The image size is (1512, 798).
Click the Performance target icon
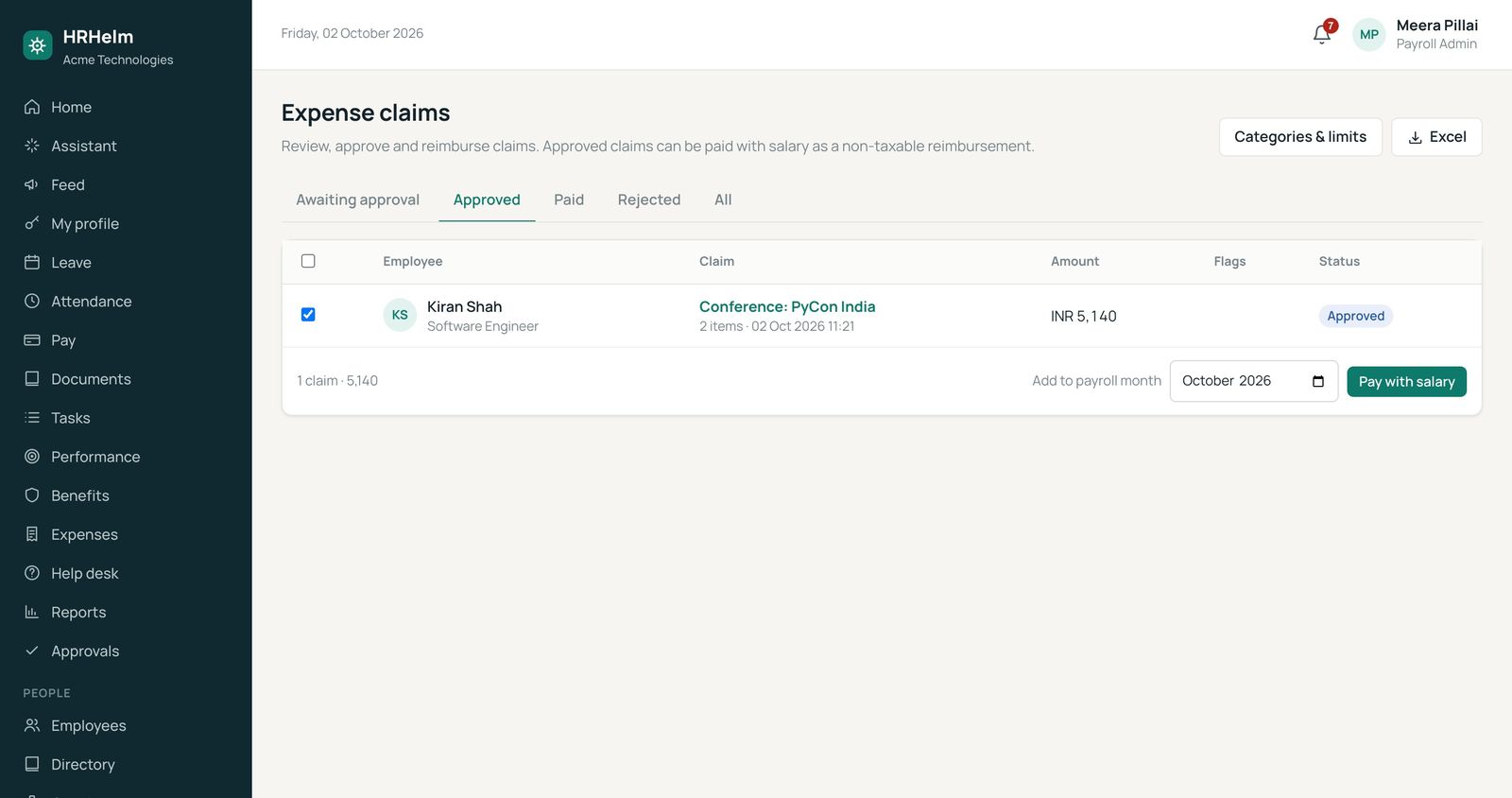point(32,456)
